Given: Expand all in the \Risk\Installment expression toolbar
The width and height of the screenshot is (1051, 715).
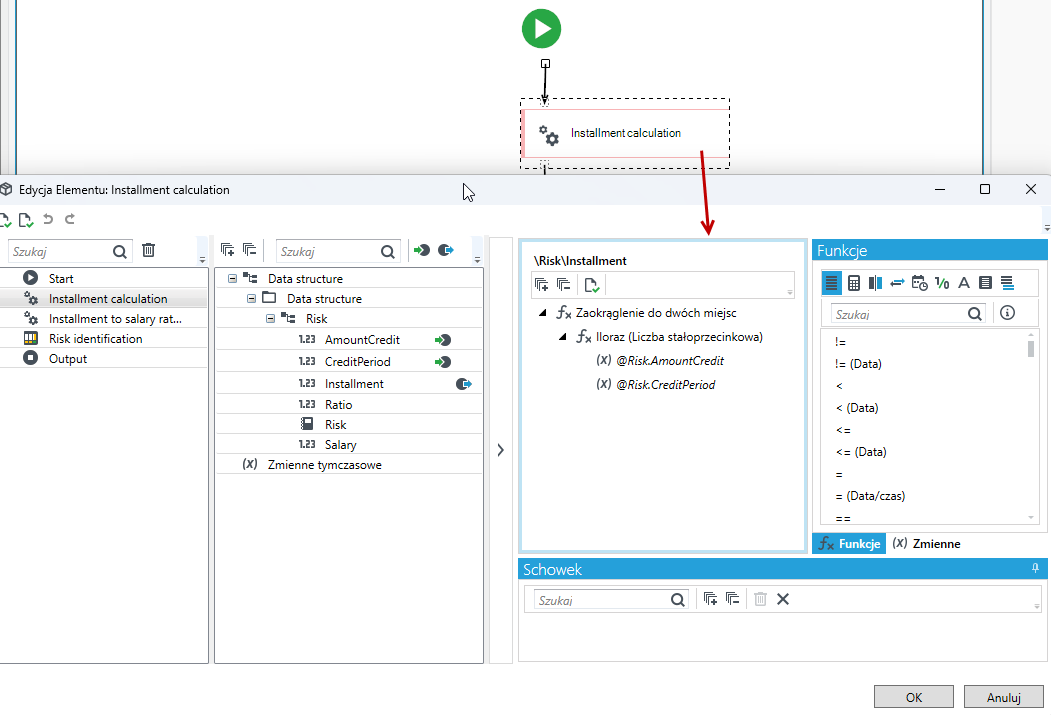Looking at the screenshot, I should (x=542, y=285).
